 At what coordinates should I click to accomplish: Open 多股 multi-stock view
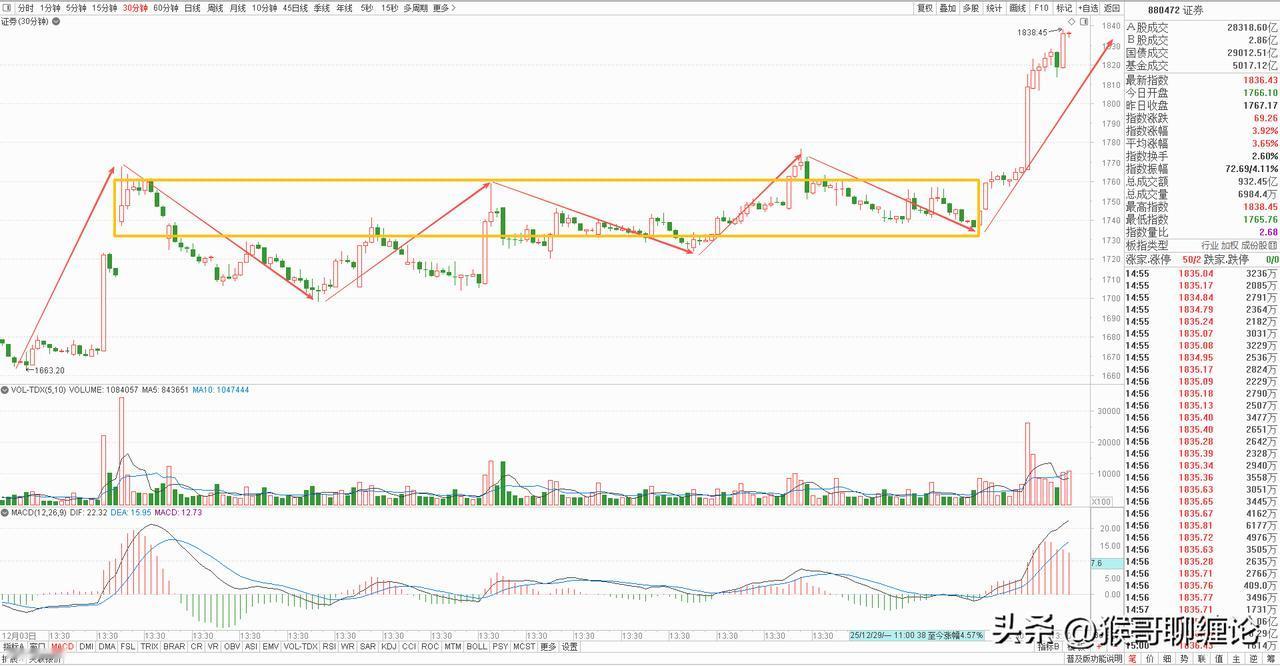click(971, 8)
